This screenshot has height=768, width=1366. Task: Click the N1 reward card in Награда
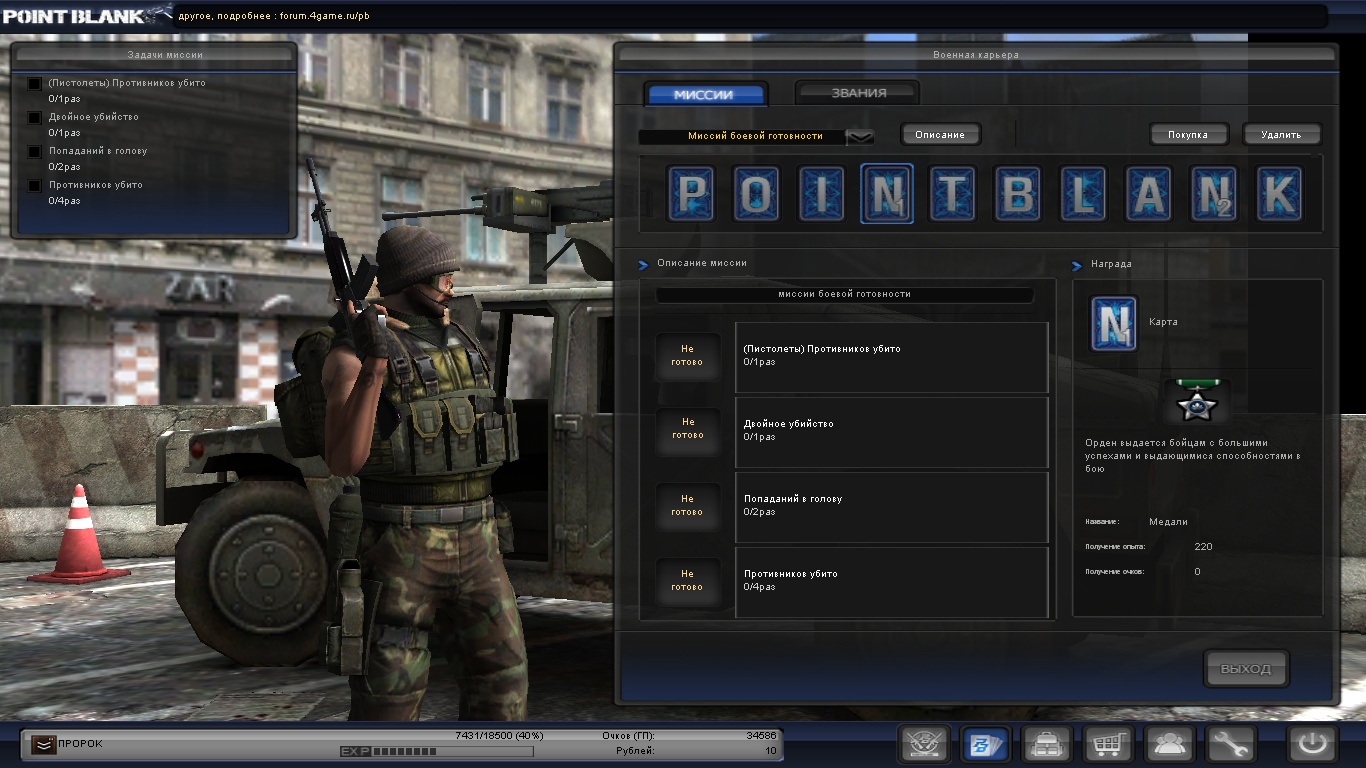pos(1114,323)
